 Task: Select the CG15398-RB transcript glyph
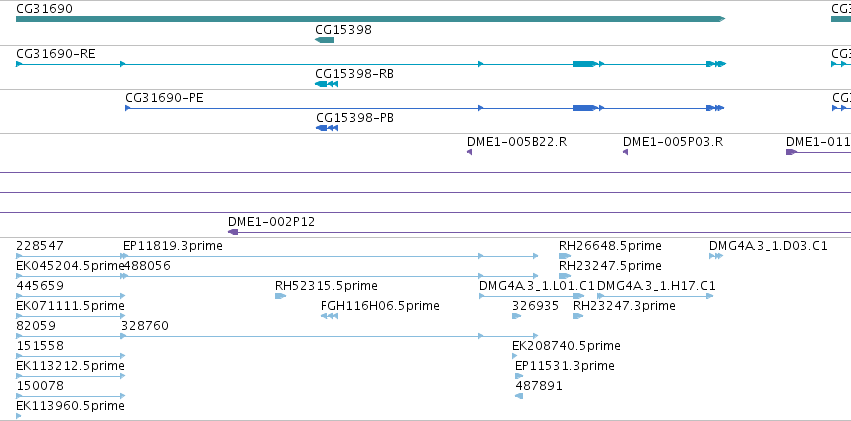[x=326, y=84]
